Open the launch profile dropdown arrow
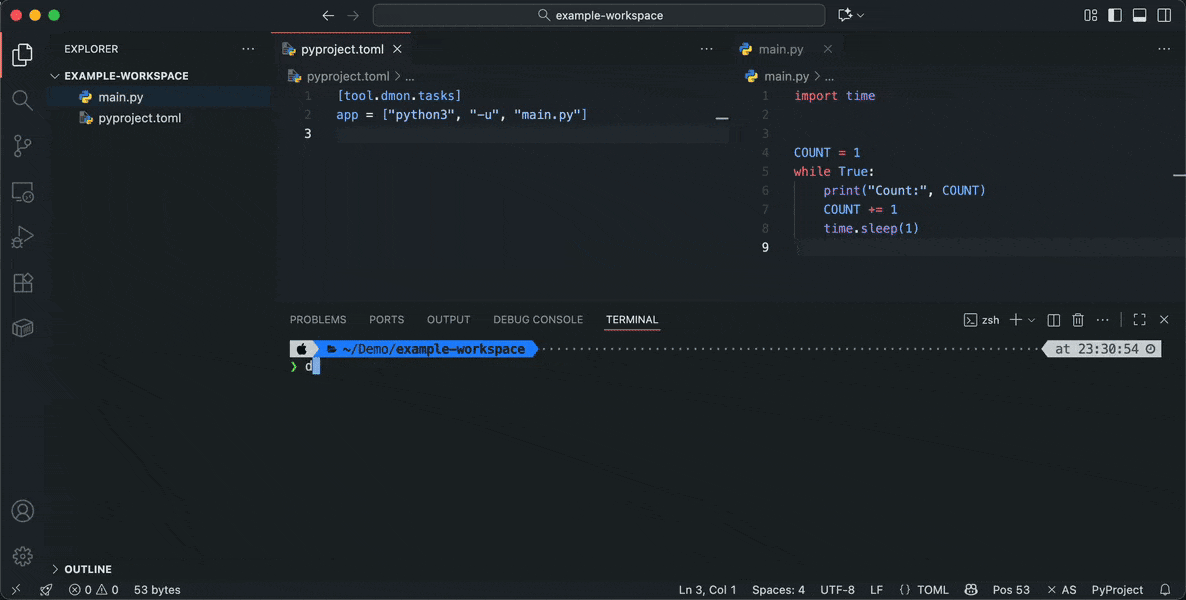This screenshot has height=600, width=1186. (1031, 320)
